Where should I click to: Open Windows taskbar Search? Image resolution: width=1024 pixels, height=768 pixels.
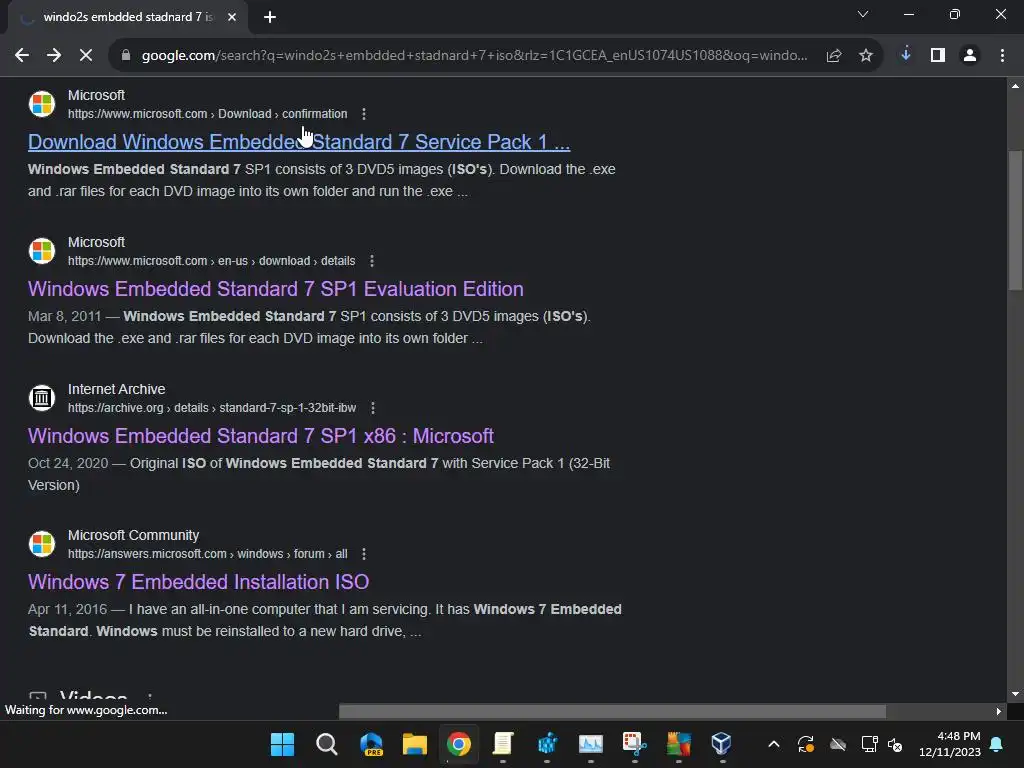[x=327, y=744]
